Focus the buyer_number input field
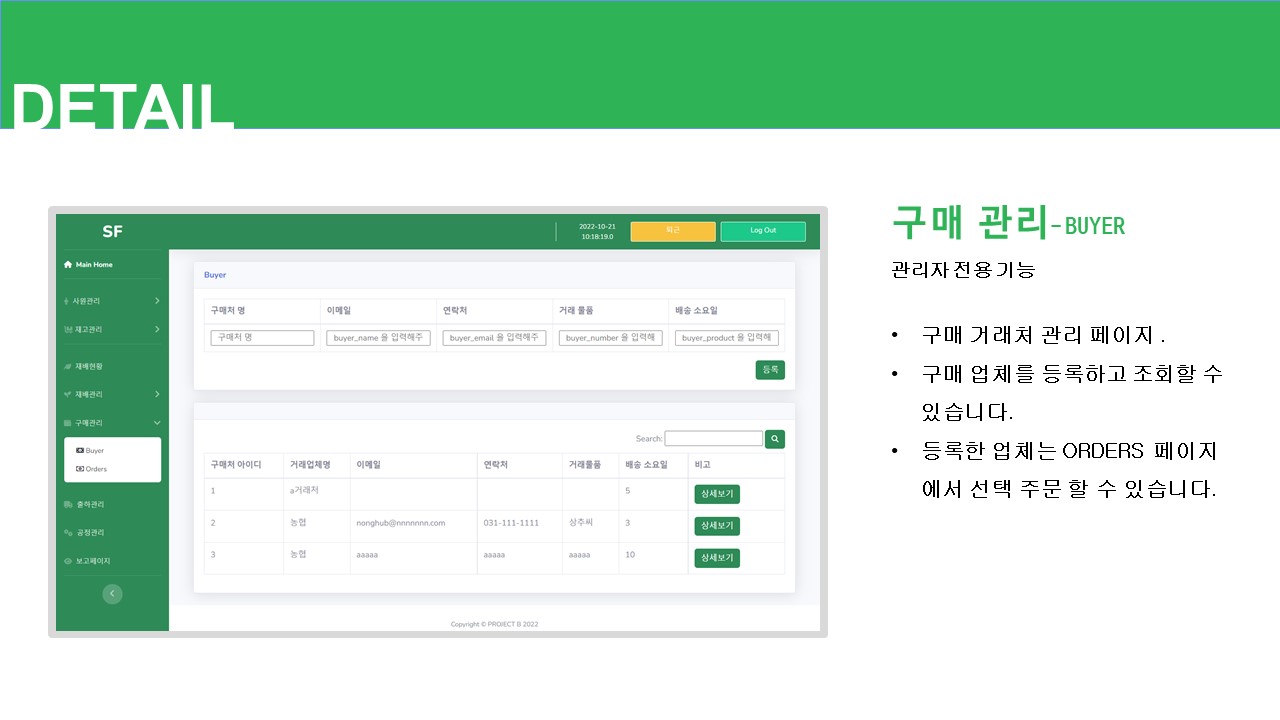Screen dimensions: 1280x720 [x=611, y=338]
